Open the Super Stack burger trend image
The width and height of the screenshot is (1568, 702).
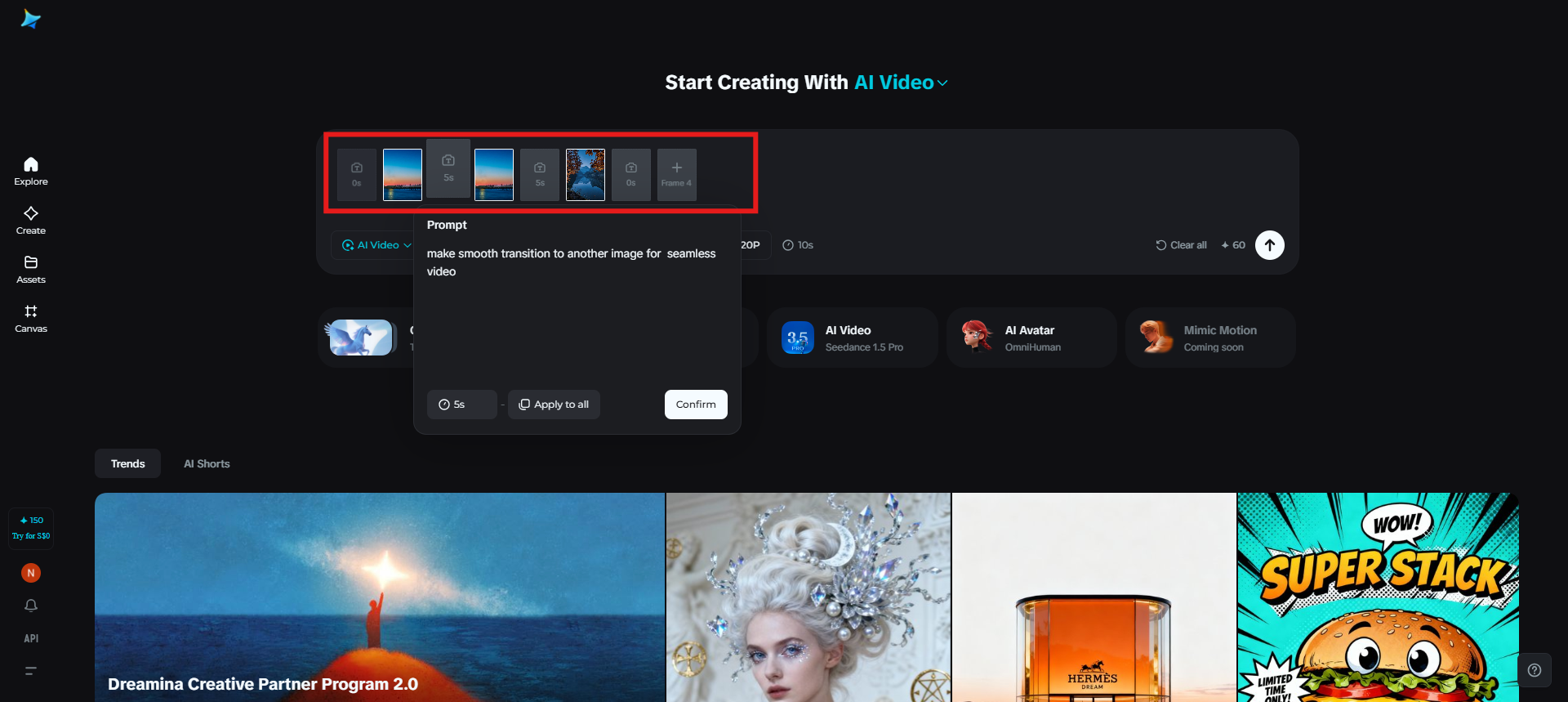click(x=1379, y=597)
